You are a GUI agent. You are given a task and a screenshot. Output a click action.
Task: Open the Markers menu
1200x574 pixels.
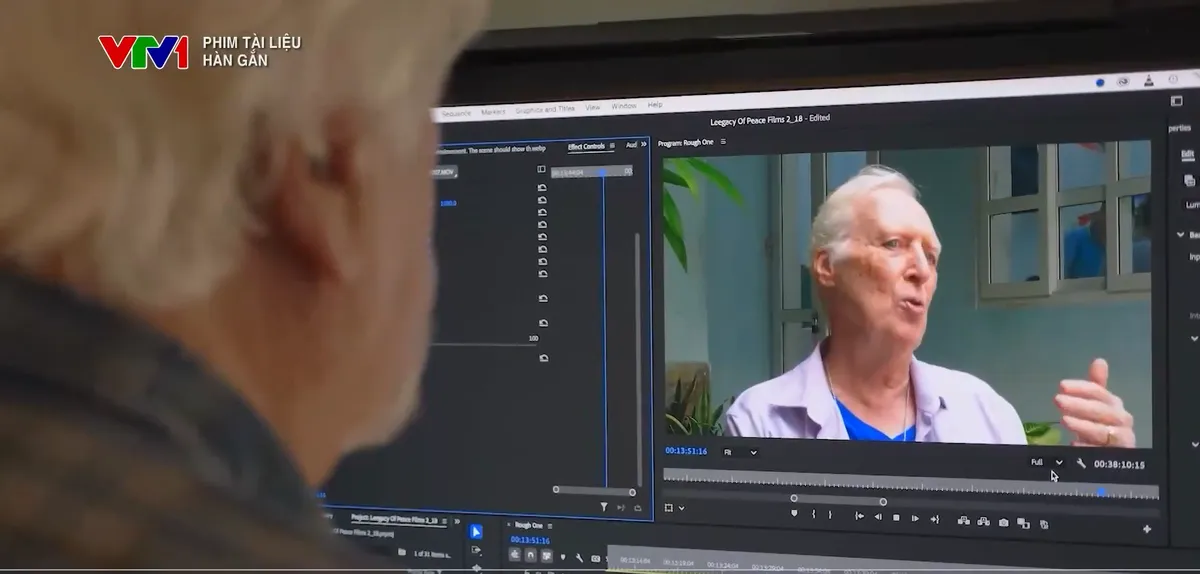[x=493, y=112]
